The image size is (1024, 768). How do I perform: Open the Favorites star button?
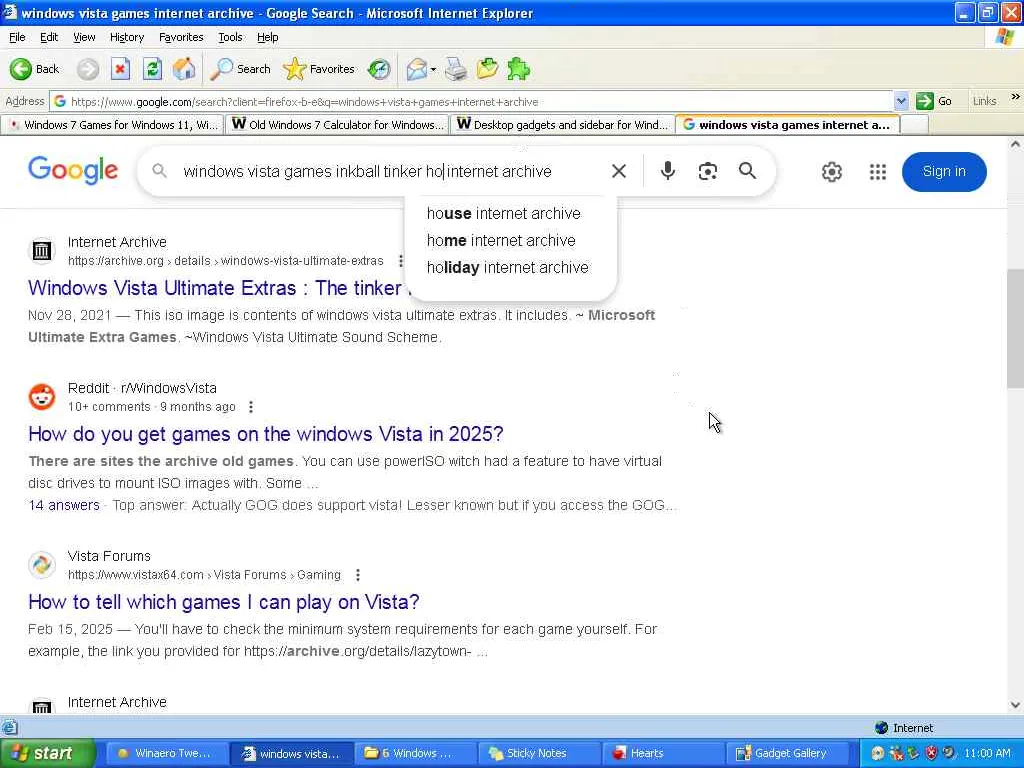[319, 69]
